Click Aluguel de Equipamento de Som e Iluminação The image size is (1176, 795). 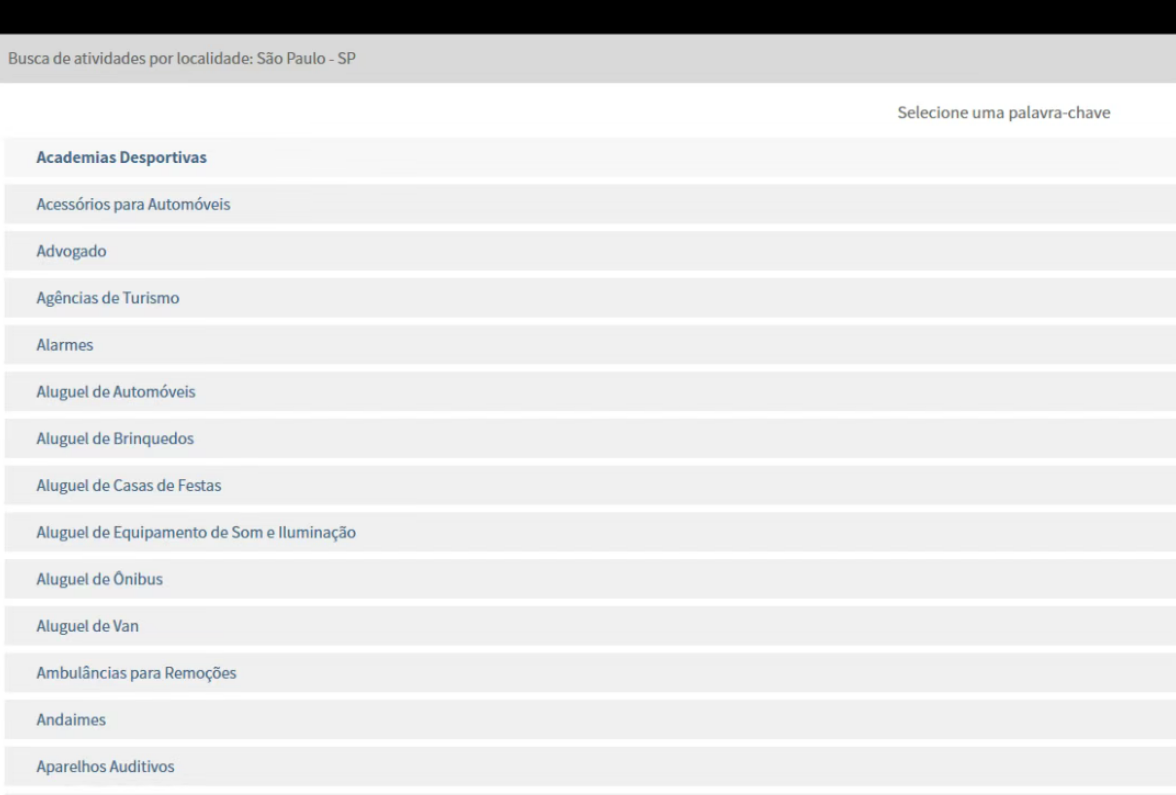click(197, 533)
